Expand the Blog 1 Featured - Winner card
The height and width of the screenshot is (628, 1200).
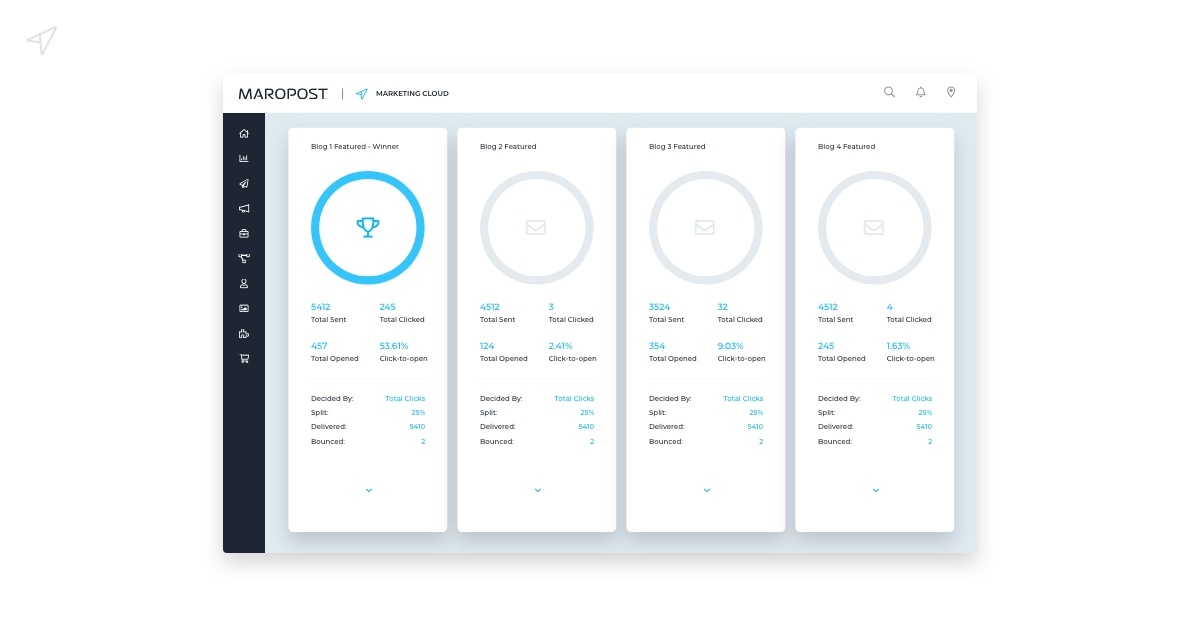368,490
